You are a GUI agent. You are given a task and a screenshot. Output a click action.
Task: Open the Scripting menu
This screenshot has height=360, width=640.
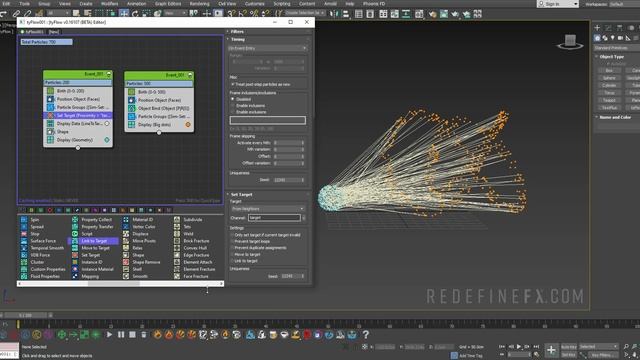tap(282, 3)
